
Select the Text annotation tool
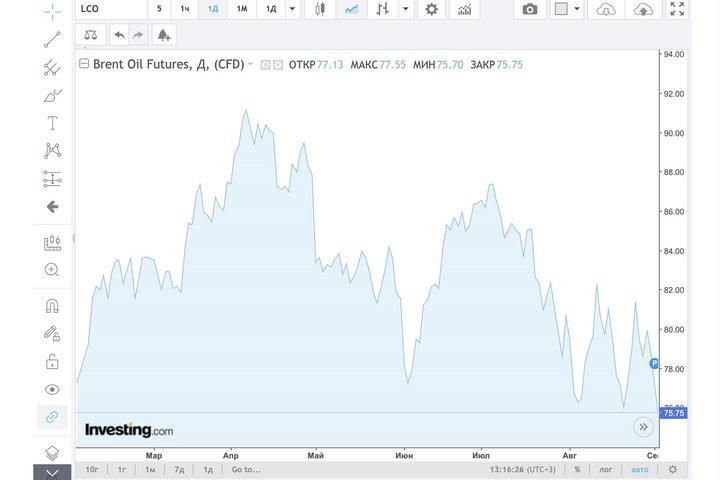coord(52,123)
